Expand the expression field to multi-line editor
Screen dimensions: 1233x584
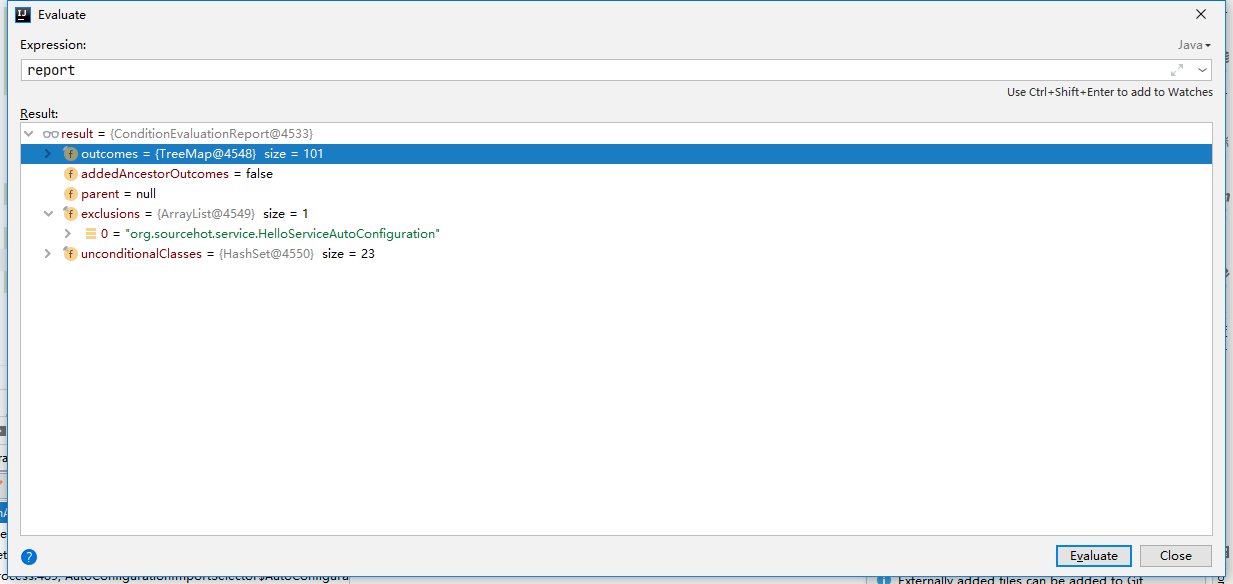pyautogui.click(x=1177, y=70)
